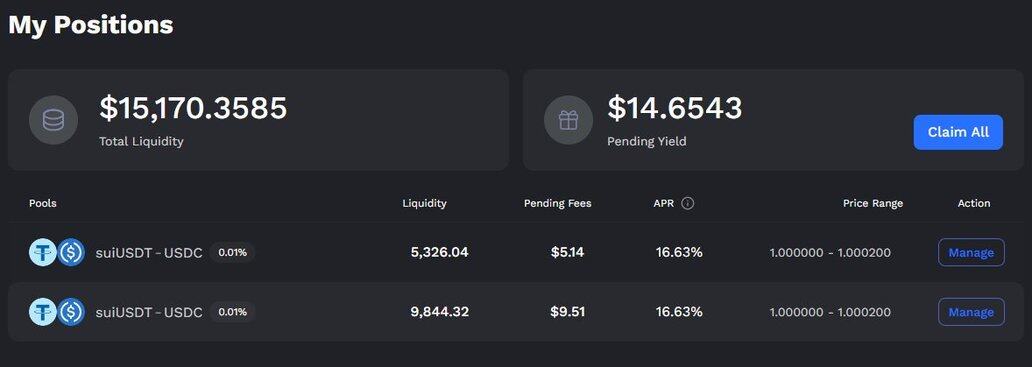This screenshot has height=367, width=1032.
Task: Click the Pending Fees column header
Action: 557,203
